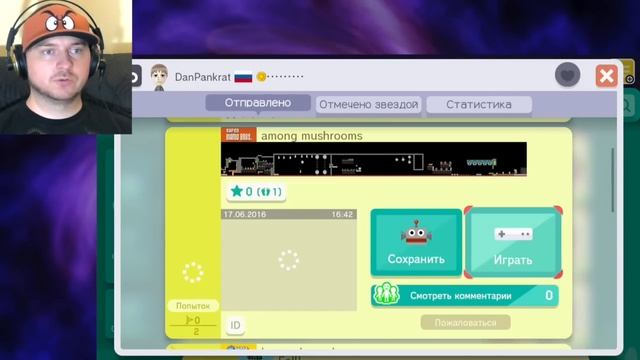Report the course via Пожаловаться
The height and width of the screenshot is (360, 640).
tap(465, 322)
